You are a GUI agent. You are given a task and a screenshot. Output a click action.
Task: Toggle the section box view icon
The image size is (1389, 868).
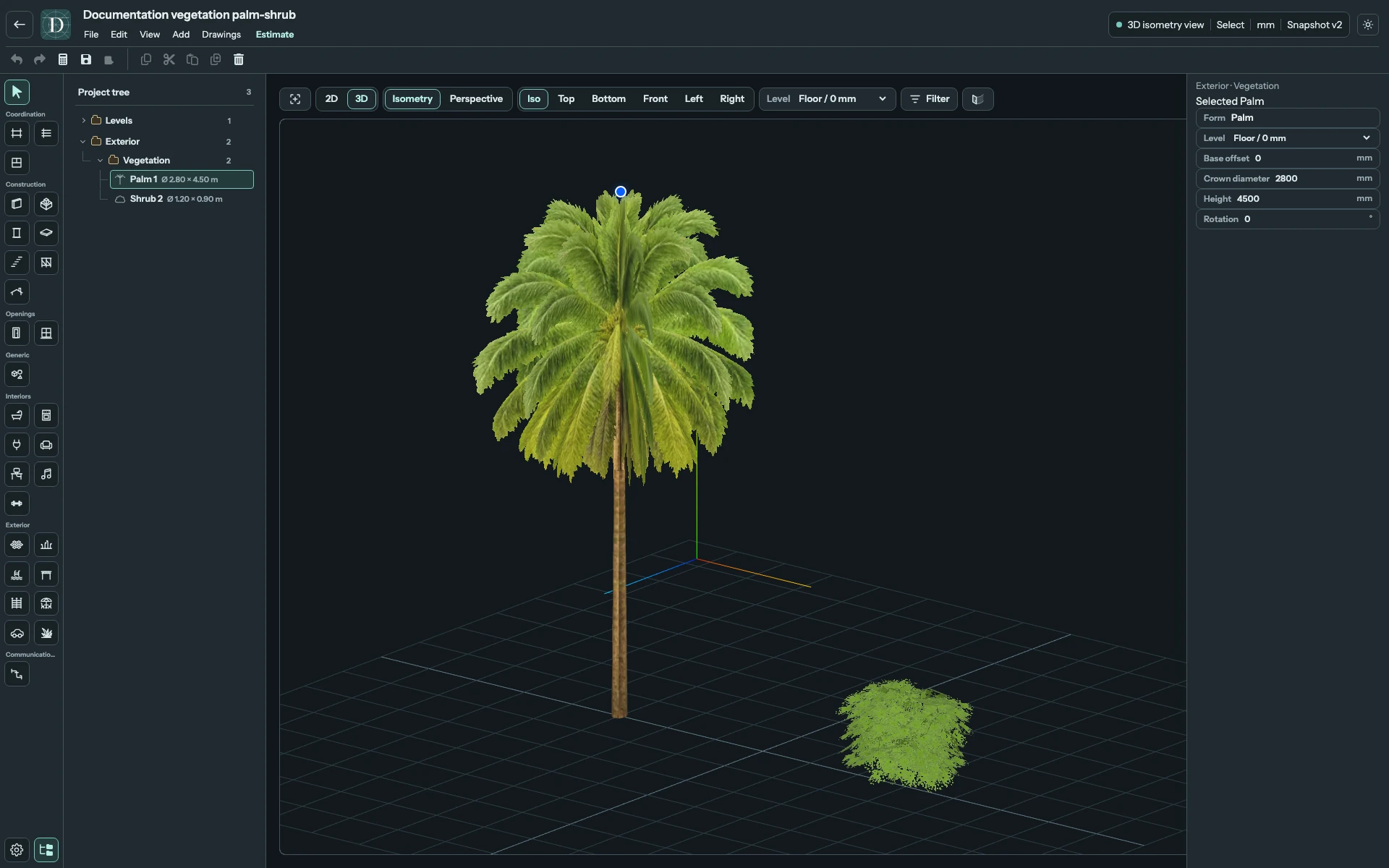[x=977, y=99]
